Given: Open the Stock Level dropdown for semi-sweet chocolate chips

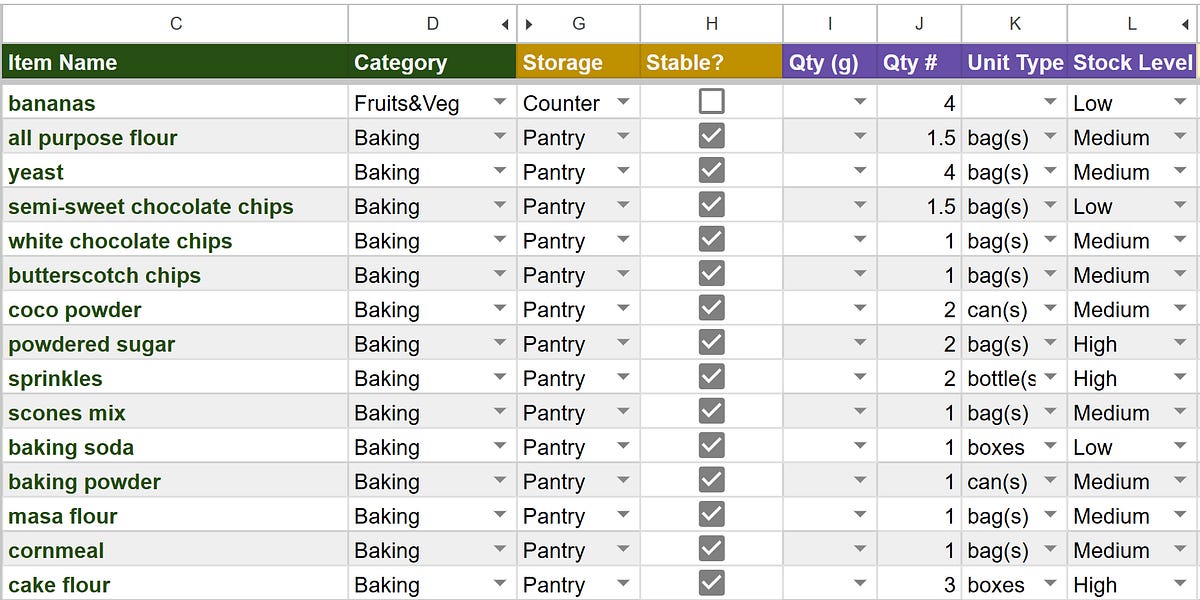Looking at the screenshot, I should click(1181, 206).
